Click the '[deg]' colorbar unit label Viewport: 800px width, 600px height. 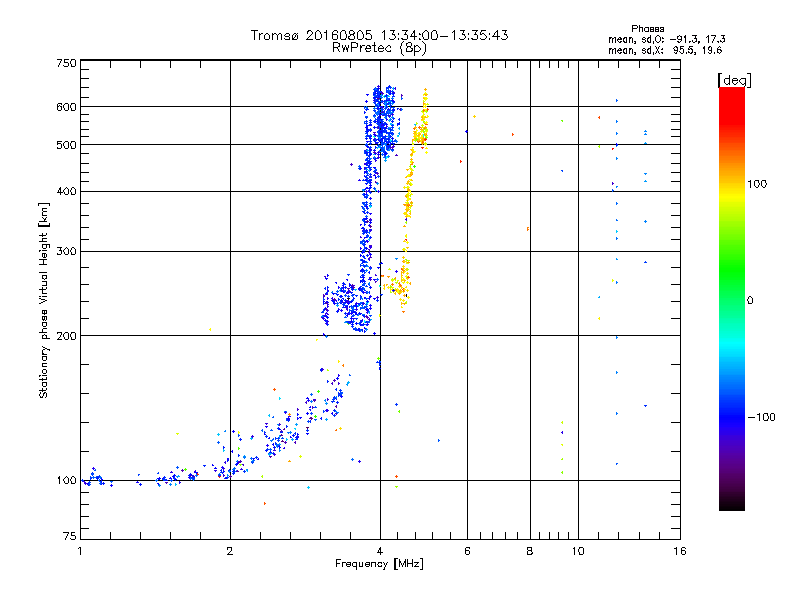734,80
